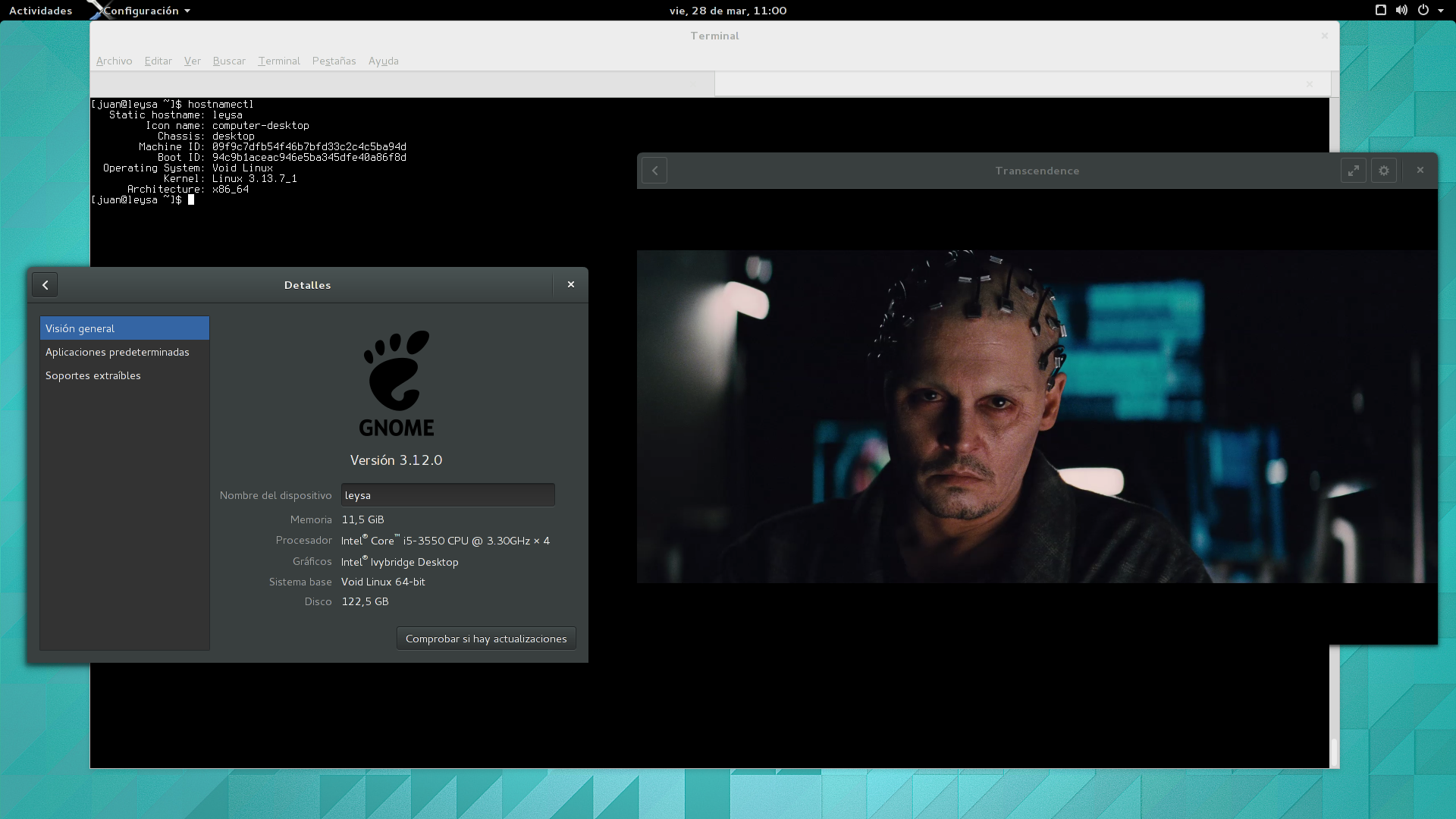Close the Detalles settings window
1456x819 pixels.
[x=571, y=285]
